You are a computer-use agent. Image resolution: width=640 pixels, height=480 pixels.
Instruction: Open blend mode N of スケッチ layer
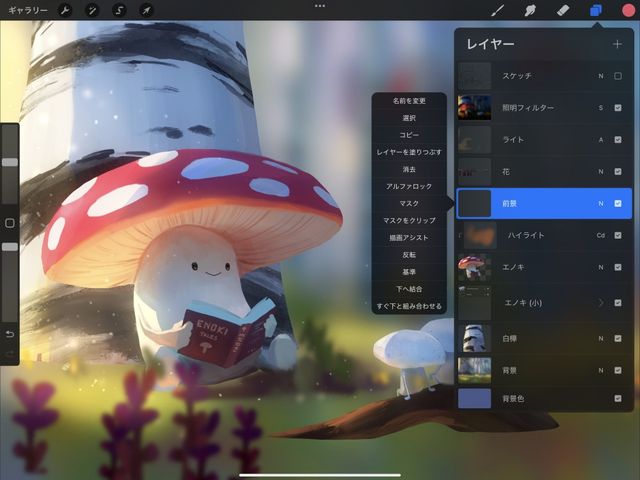tap(601, 76)
